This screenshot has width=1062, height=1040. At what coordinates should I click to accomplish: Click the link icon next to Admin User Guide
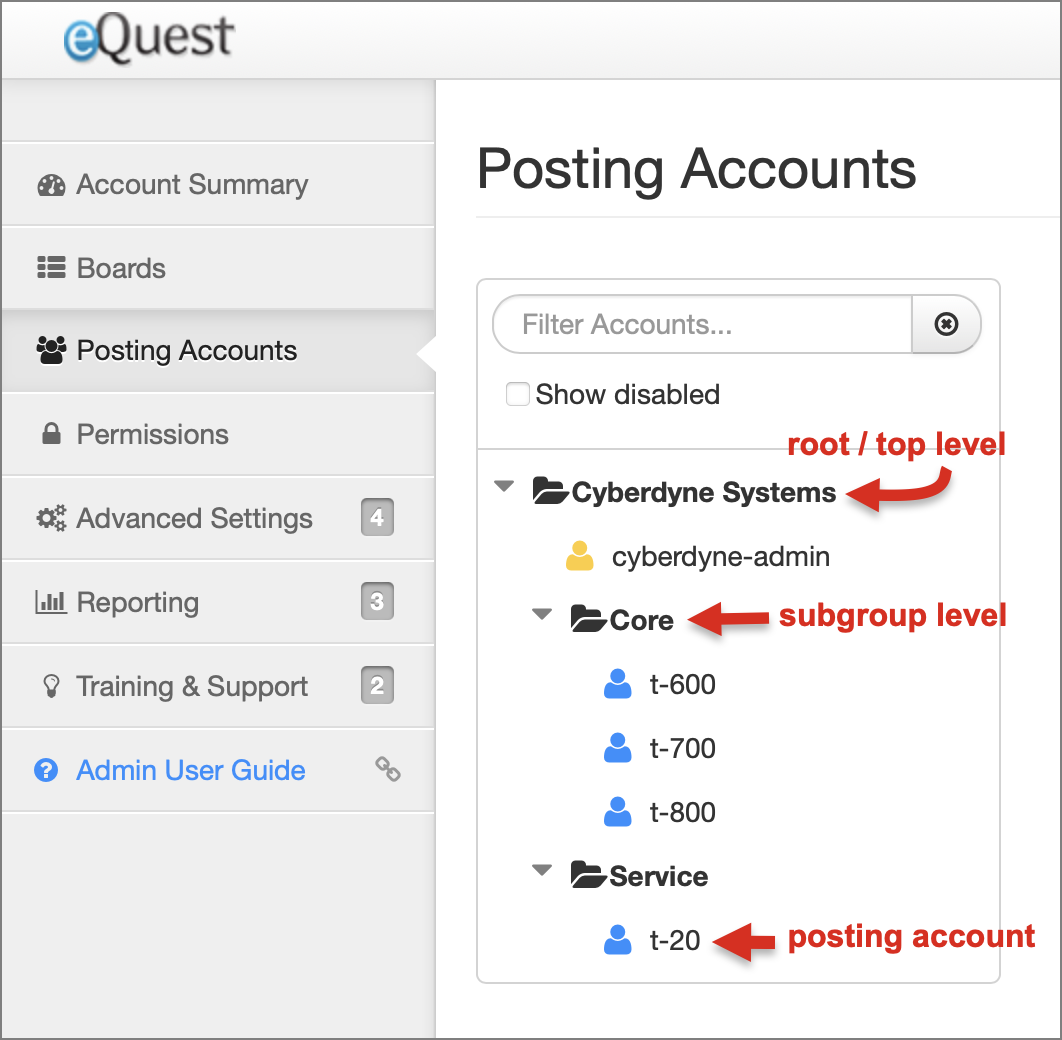[x=388, y=770]
